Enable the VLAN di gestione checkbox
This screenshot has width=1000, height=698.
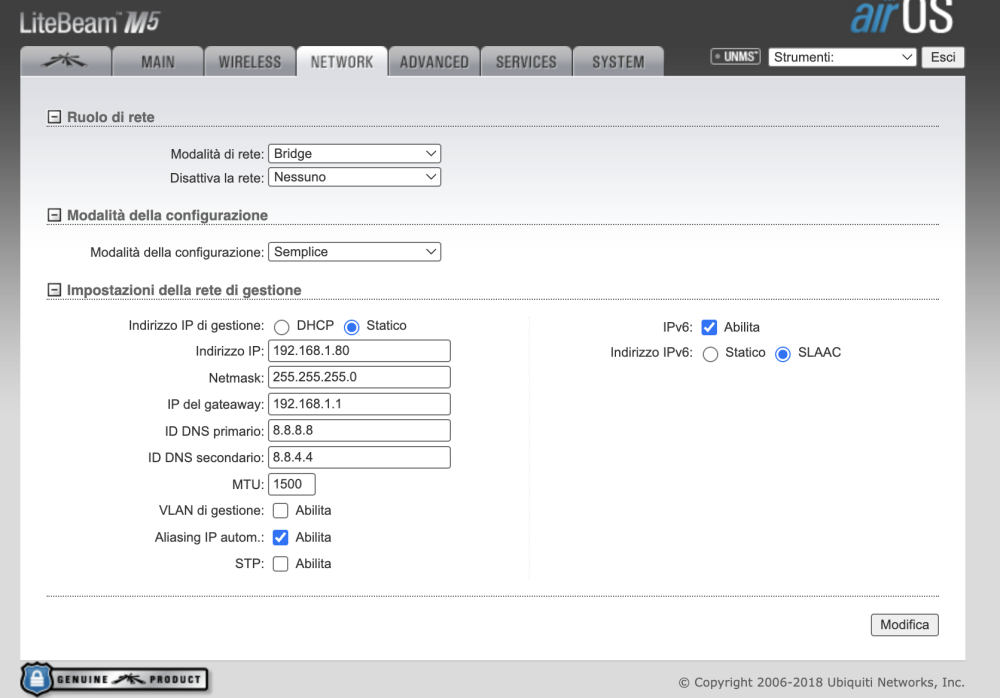click(x=281, y=511)
